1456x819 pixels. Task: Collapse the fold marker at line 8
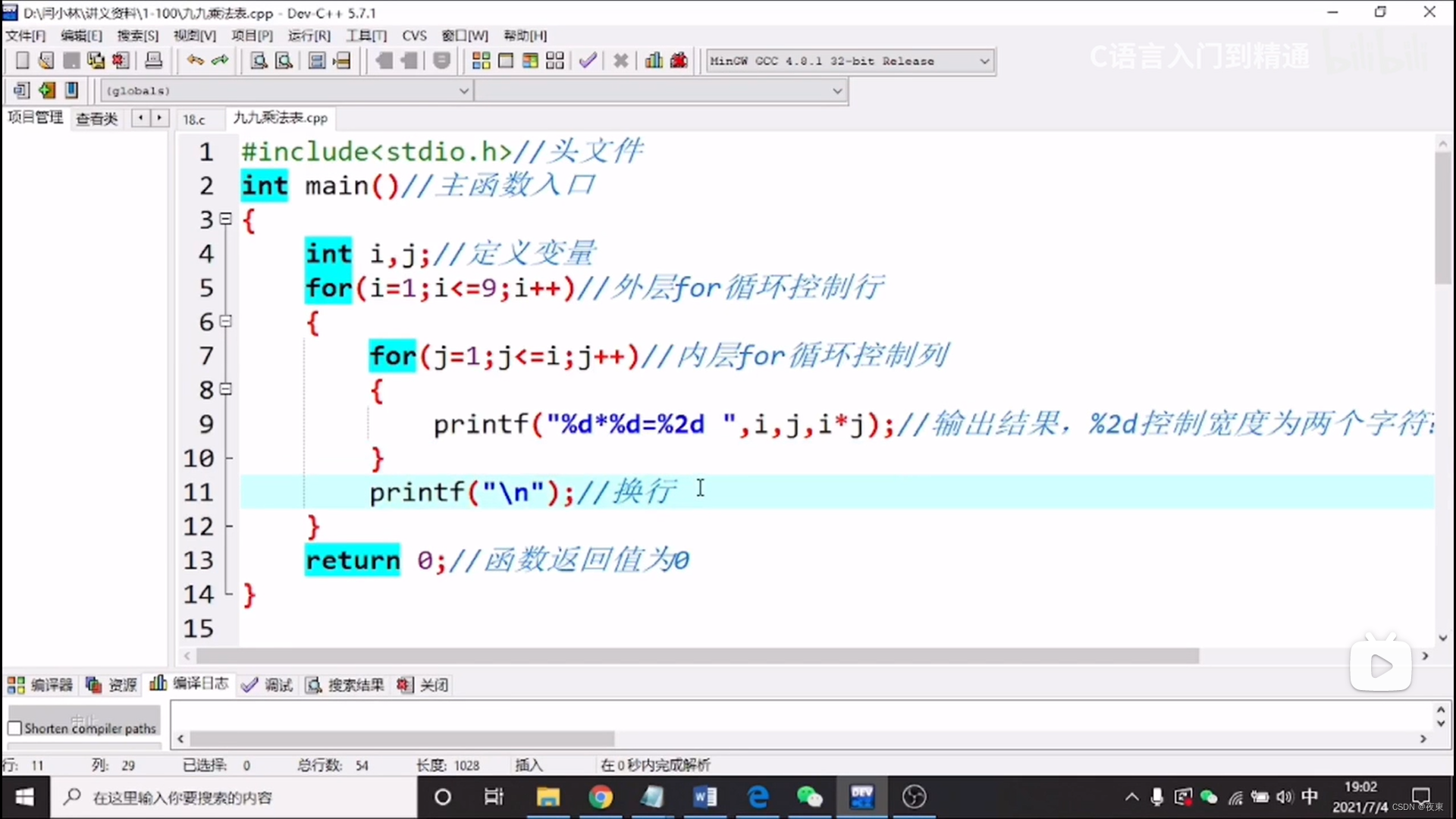225,389
